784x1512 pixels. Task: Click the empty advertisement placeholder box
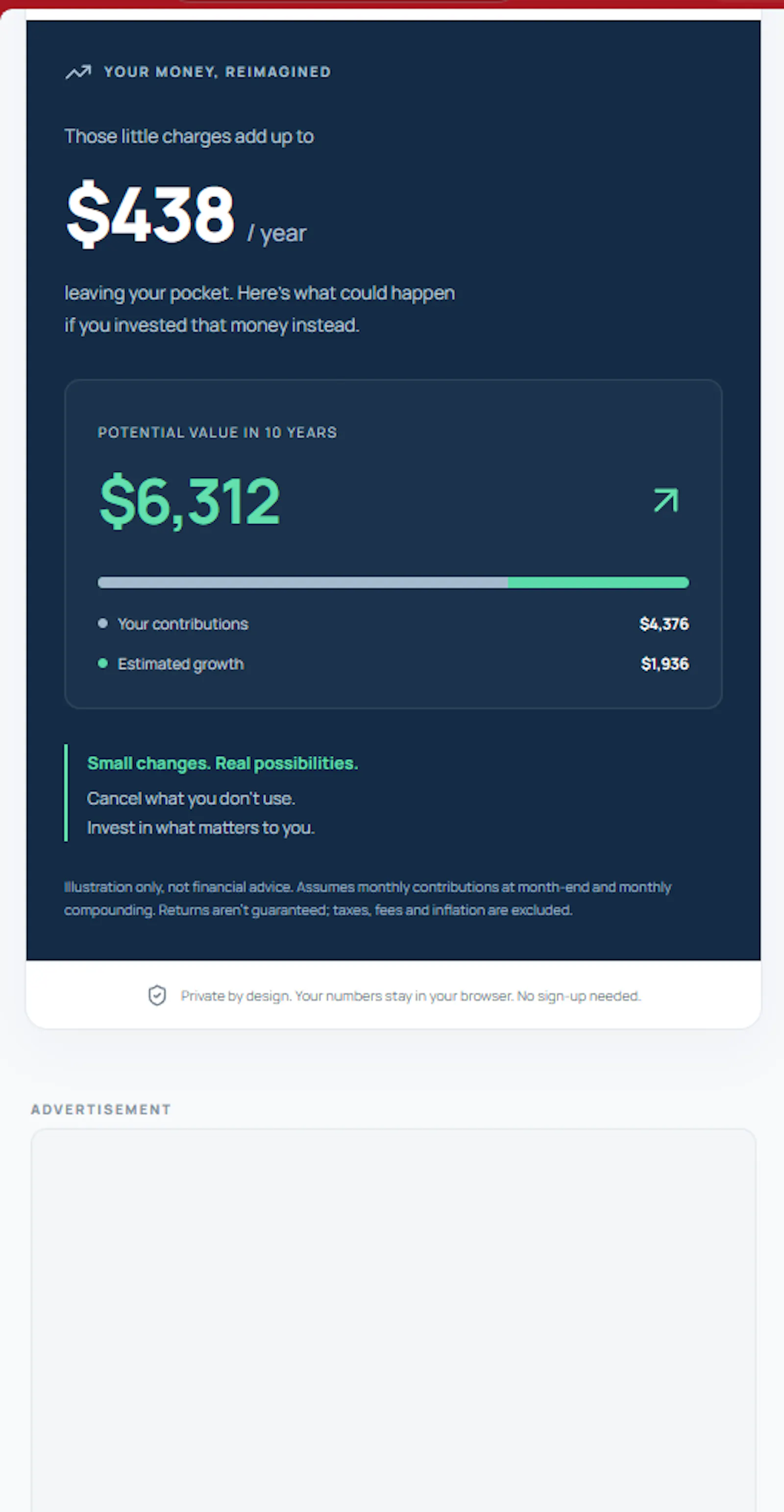tap(393, 1320)
